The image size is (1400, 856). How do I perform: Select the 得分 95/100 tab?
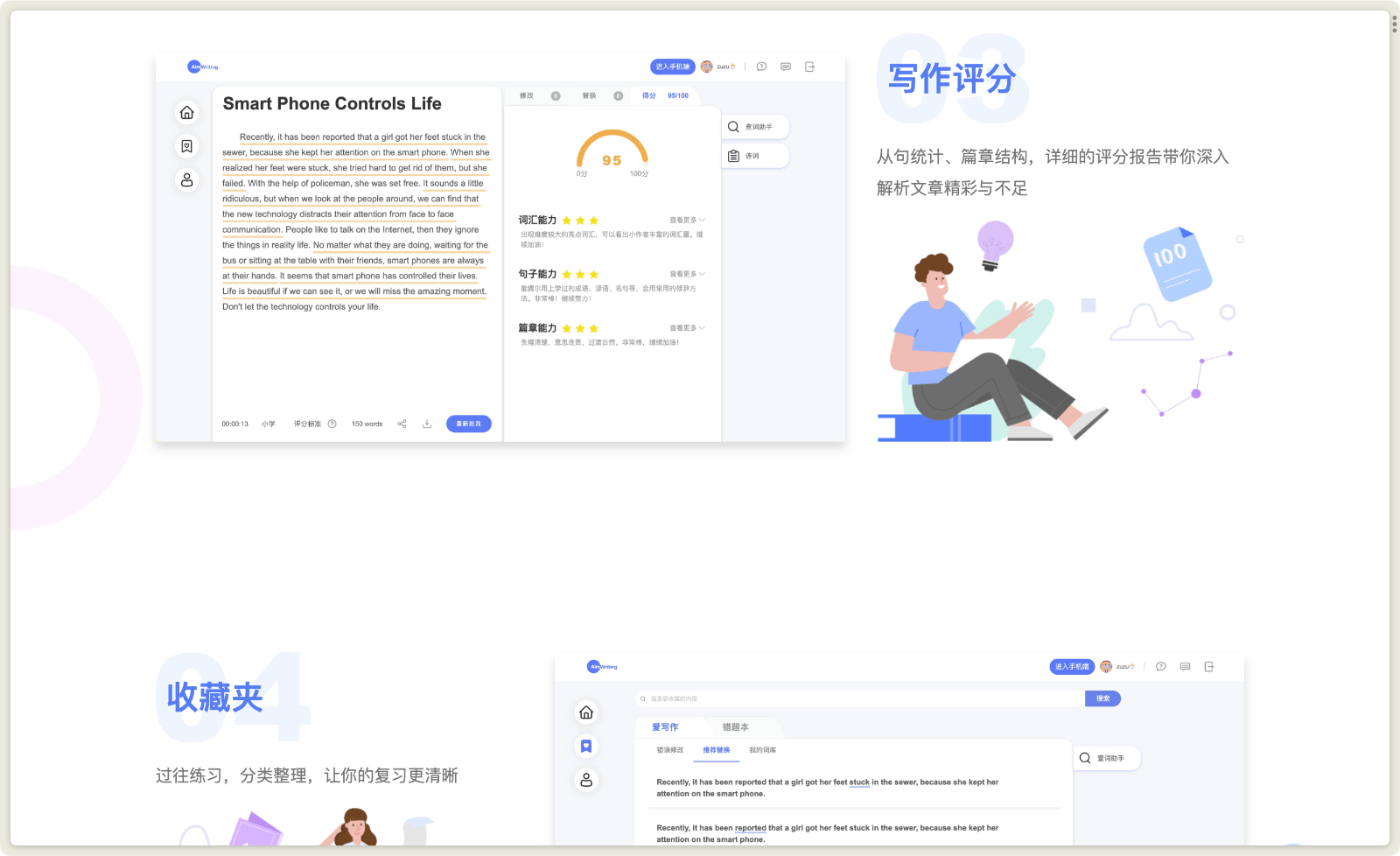pos(665,95)
